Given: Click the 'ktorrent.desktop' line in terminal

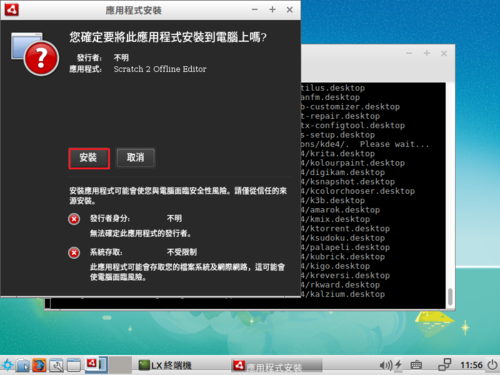Looking at the screenshot, I should (x=346, y=228).
